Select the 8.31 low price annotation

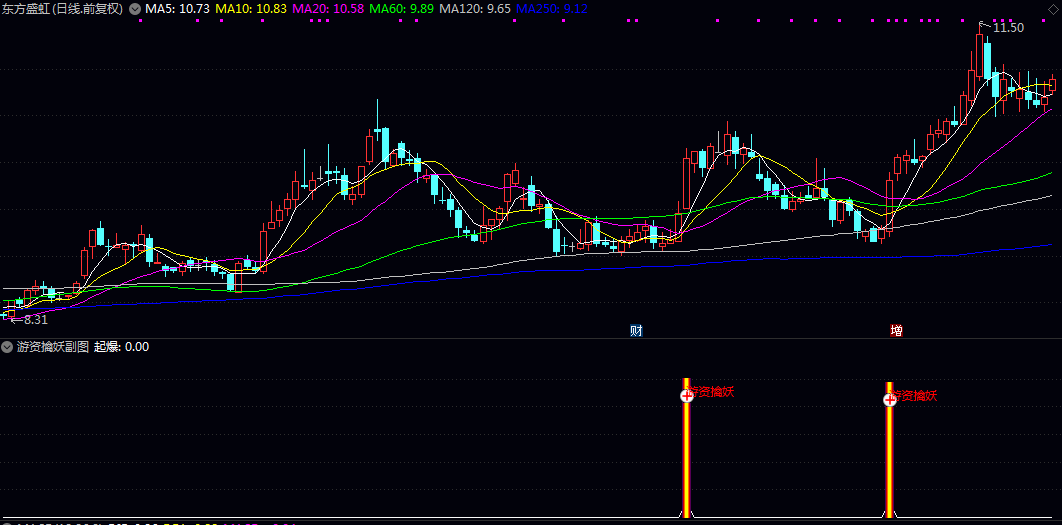pos(36,320)
